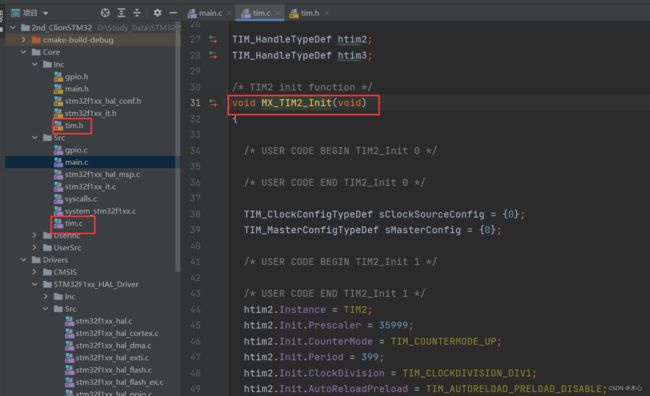650x396 pixels.
Task: Select main.c in the project tree
Action: 71,162
